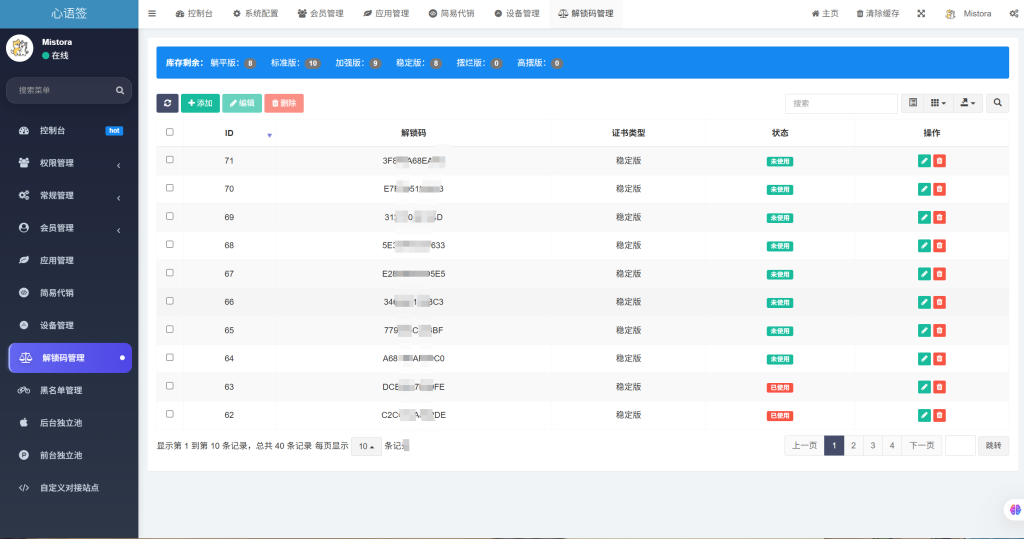This screenshot has height=539, width=1024.
Task: Delete row with ID 62
Action: coord(939,415)
